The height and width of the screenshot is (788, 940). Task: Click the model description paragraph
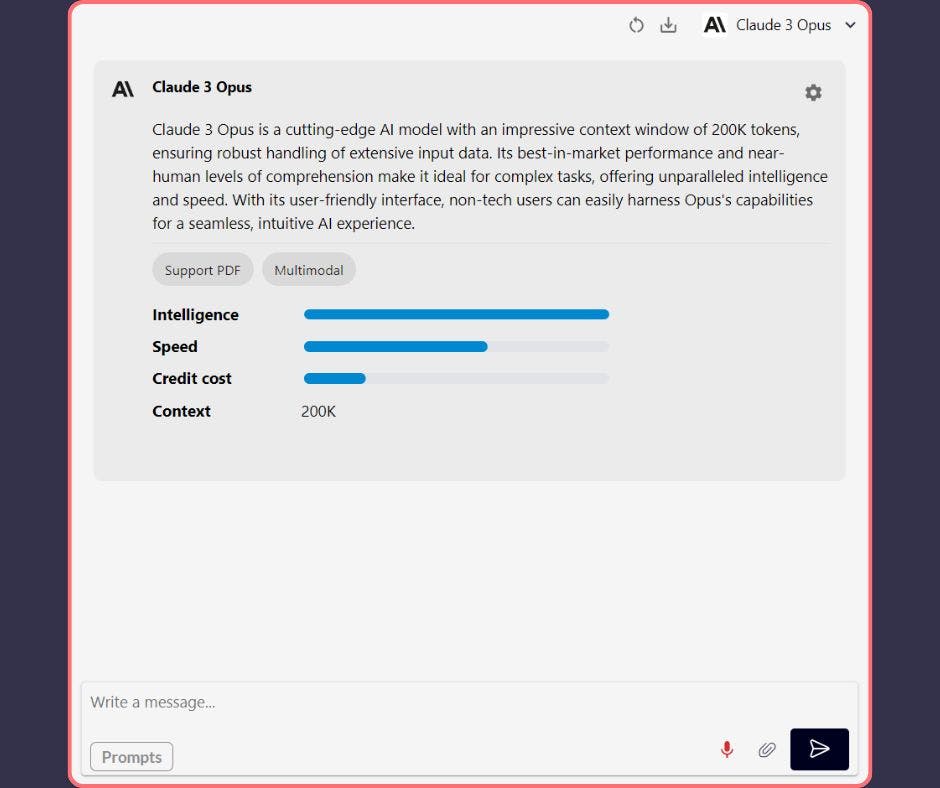(490, 176)
